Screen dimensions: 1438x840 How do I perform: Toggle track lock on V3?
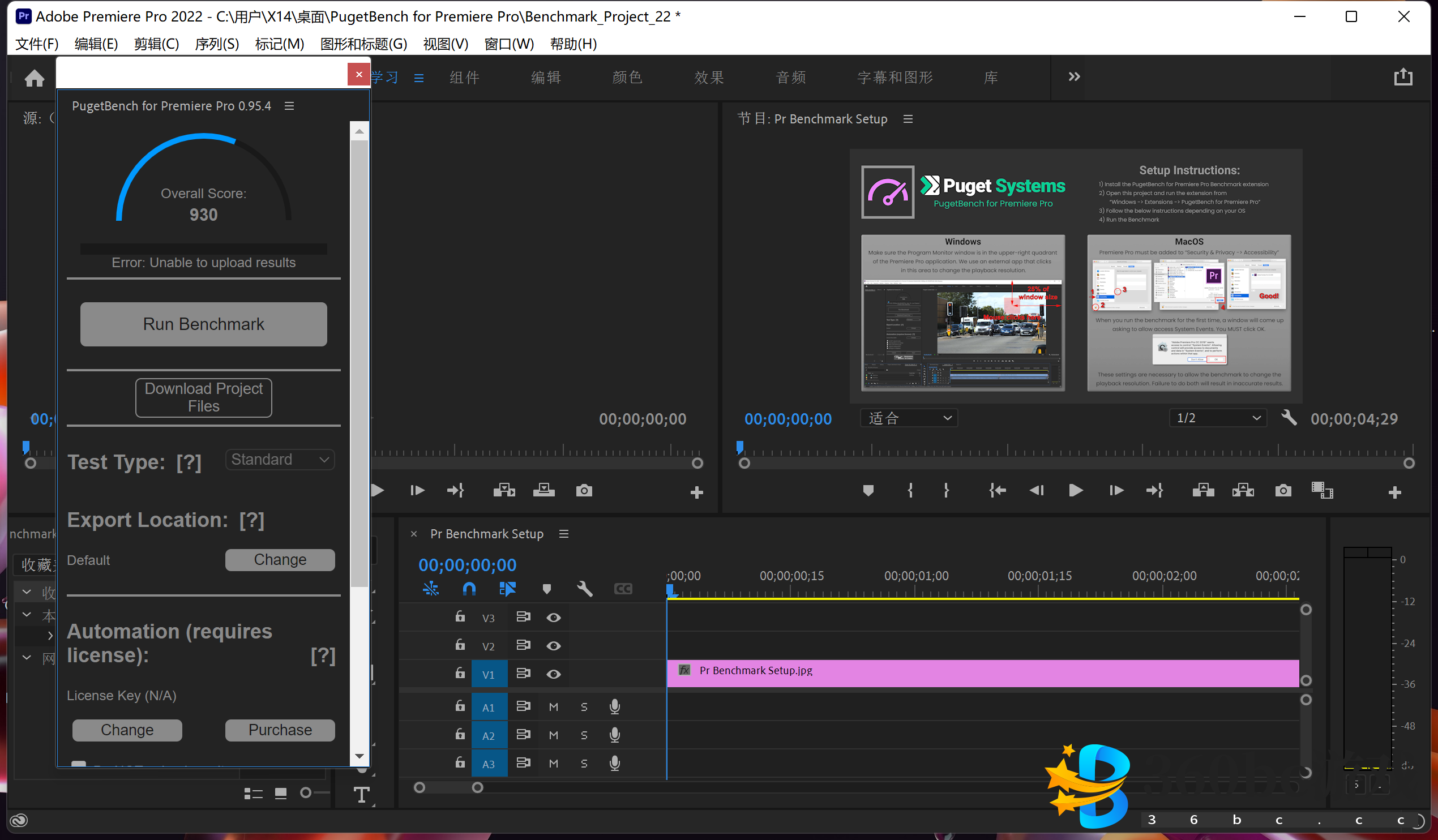point(460,617)
